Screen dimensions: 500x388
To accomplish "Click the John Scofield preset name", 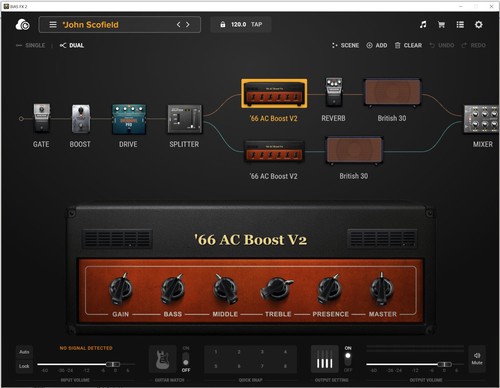I will point(91,25).
